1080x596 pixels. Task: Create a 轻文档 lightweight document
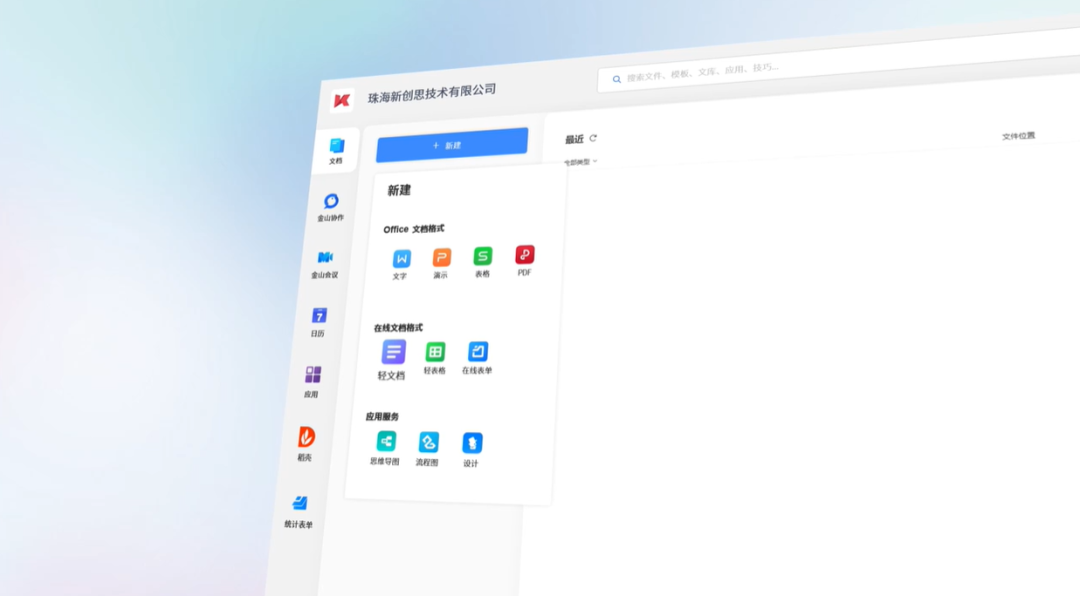(392, 352)
